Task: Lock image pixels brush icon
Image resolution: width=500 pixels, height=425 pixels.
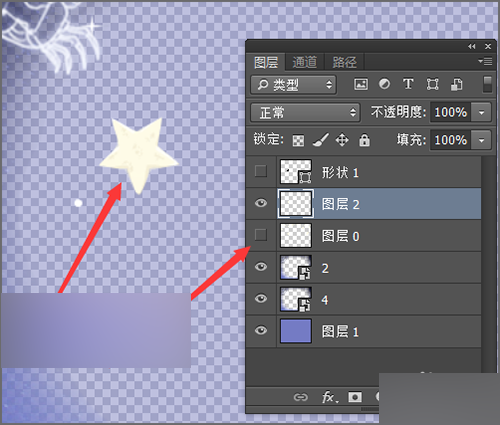Action: point(321,140)
